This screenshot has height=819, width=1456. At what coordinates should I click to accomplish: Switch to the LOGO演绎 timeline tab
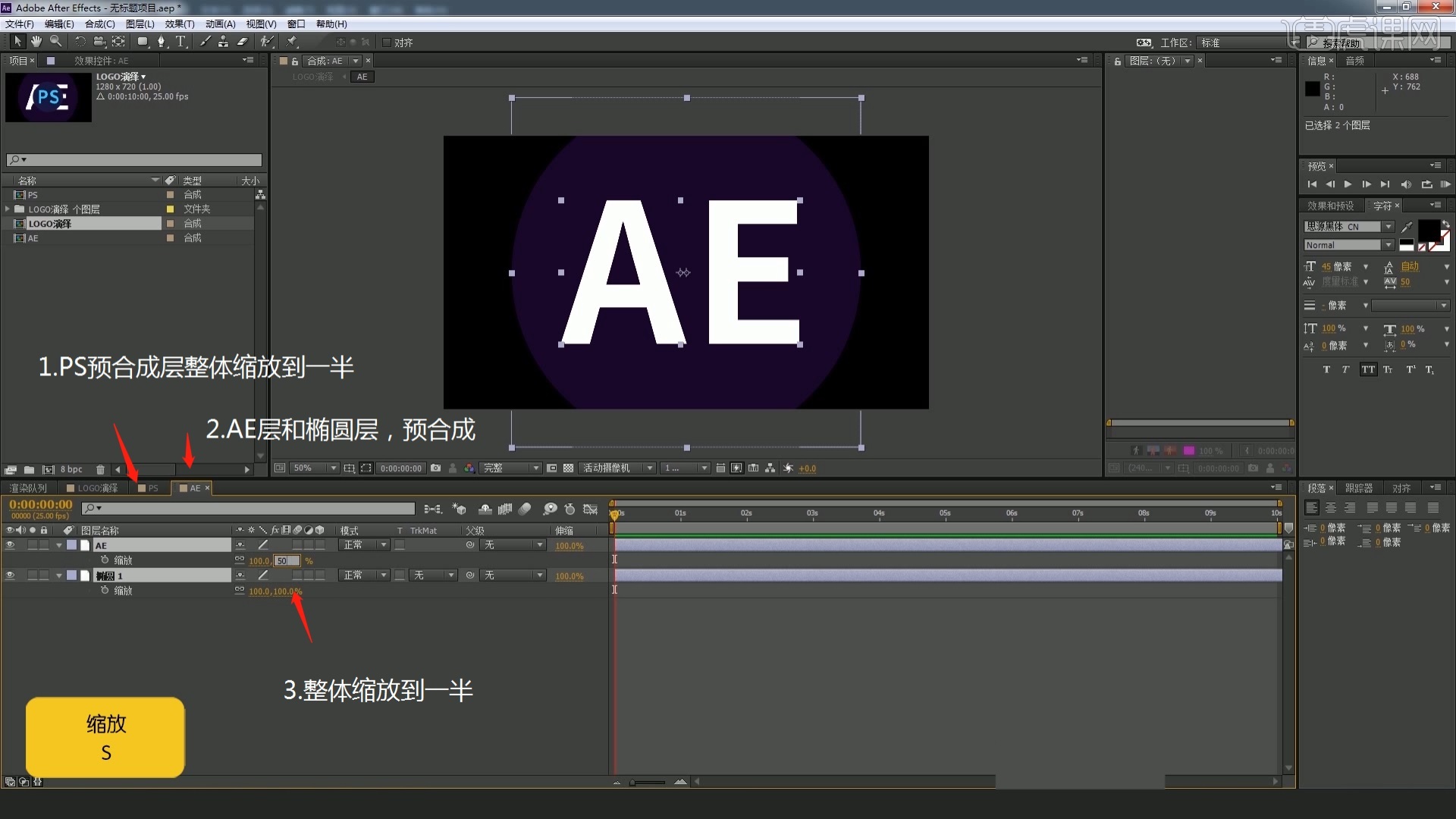click(x=93, y=488)
